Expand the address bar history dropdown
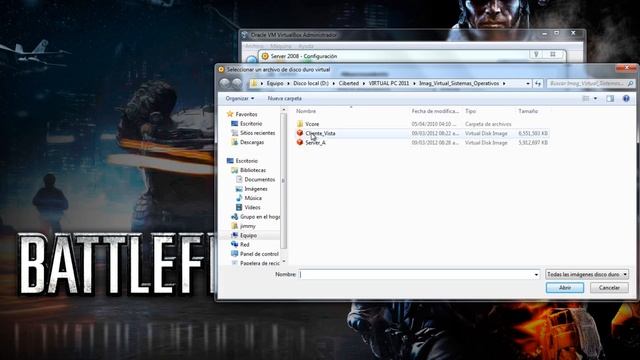This screenshot has width=640, height=360. (528, 83)
